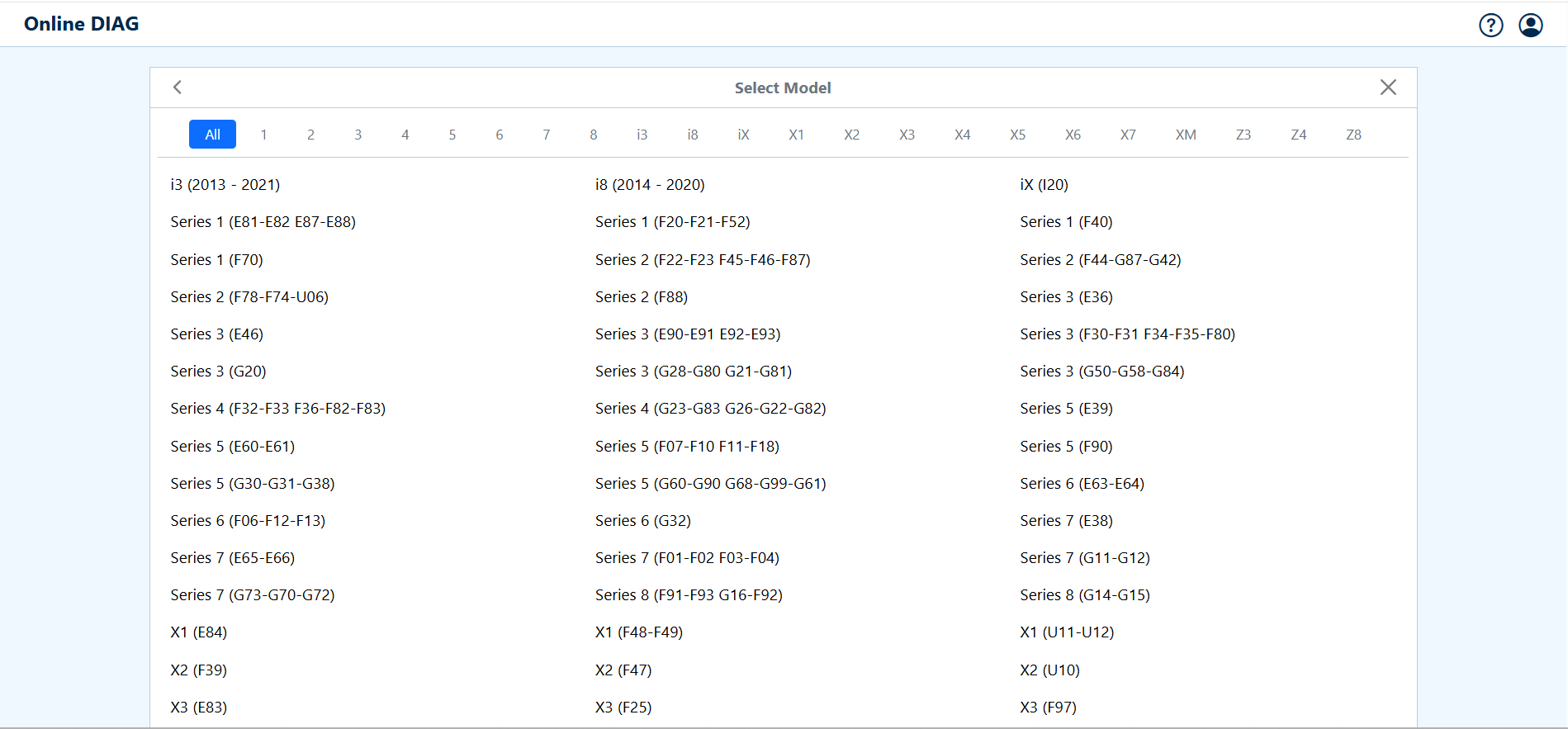Switch to the X5 series tab
Viewport: 1568px width, 729px height.
point(1017,135)
